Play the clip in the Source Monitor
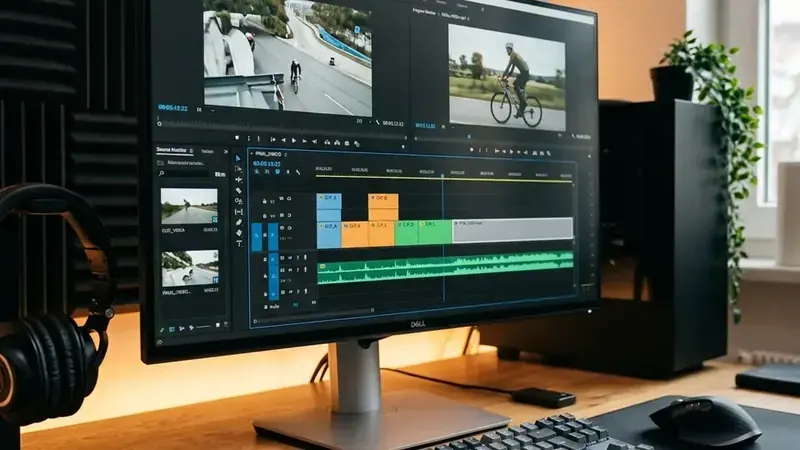Viewport: 800px width, 450px height. click(294, 141)
